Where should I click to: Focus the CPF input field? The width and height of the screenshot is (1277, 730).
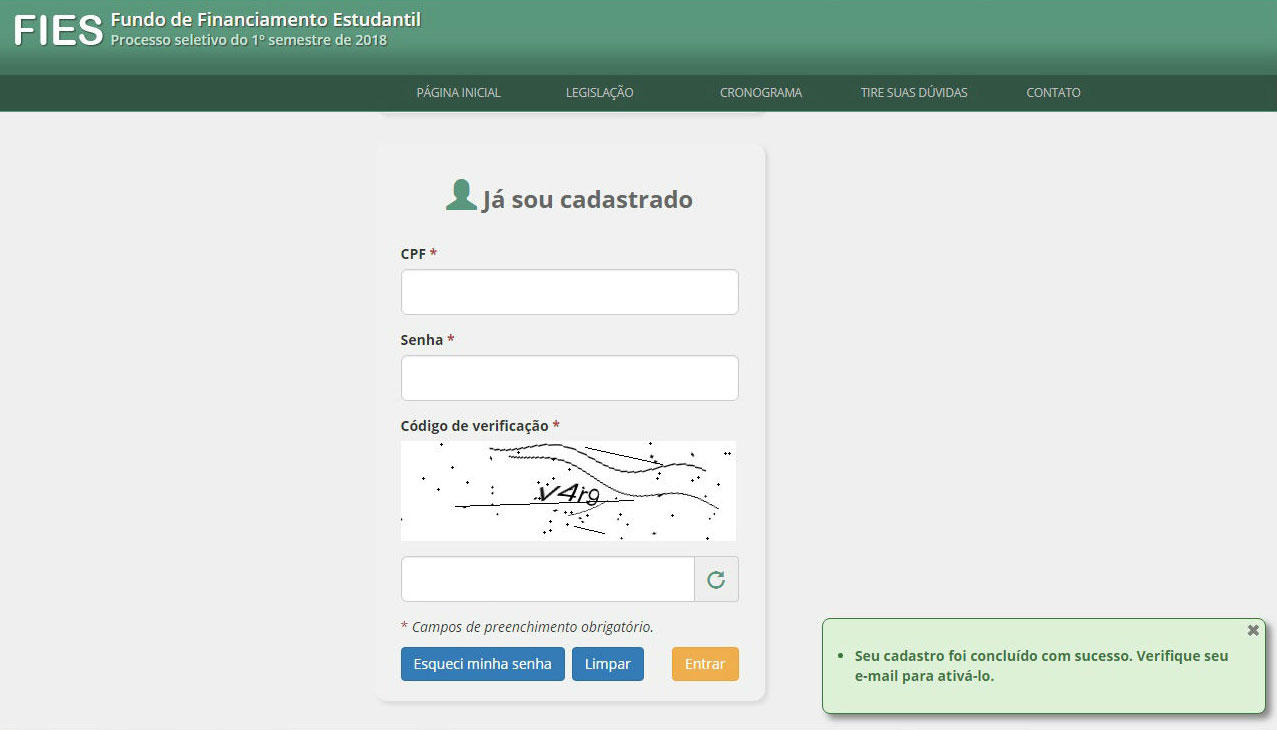point(570,292)
